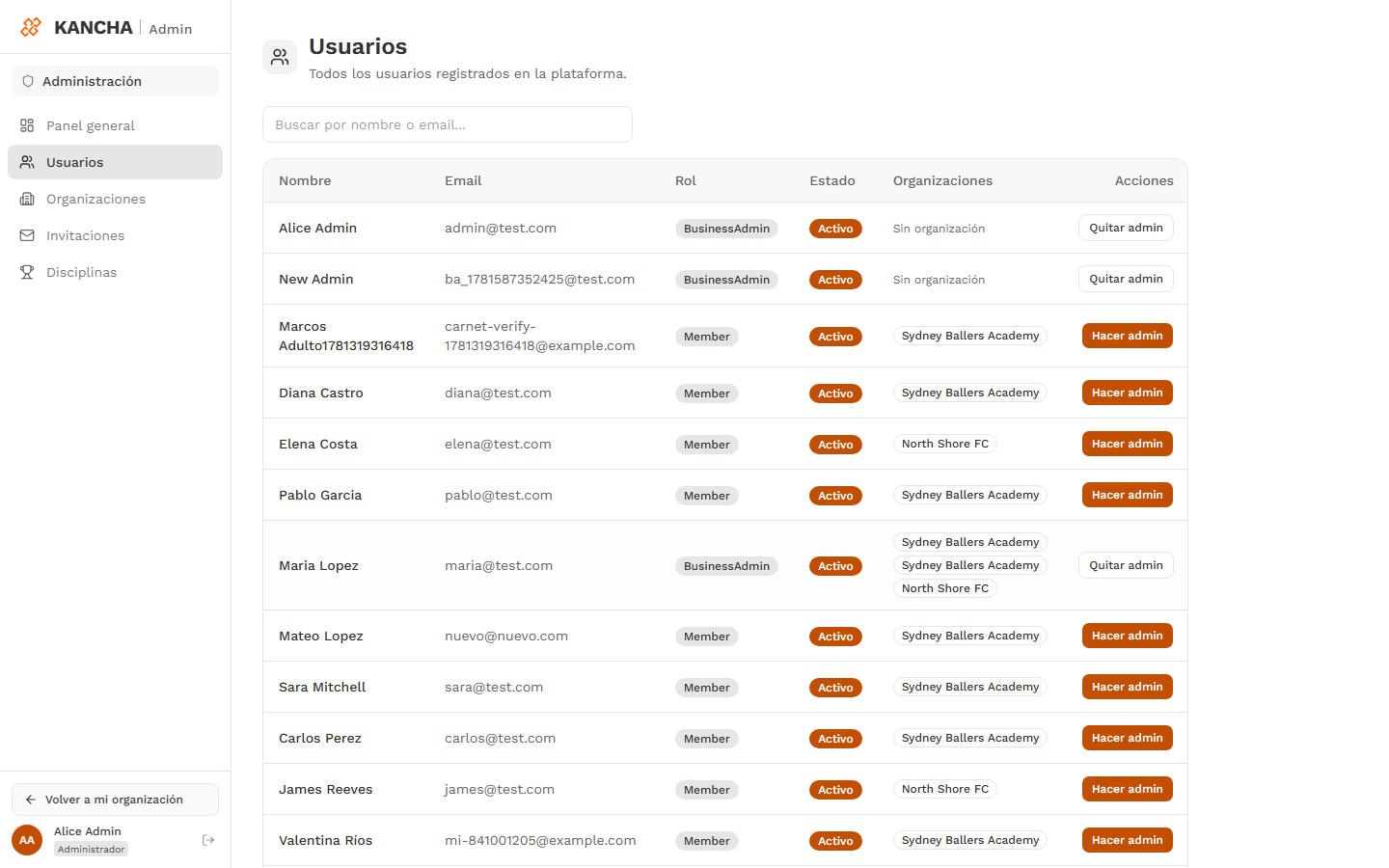
Task: Click the Disciplinas trophy icon
Action: [27, 272]
